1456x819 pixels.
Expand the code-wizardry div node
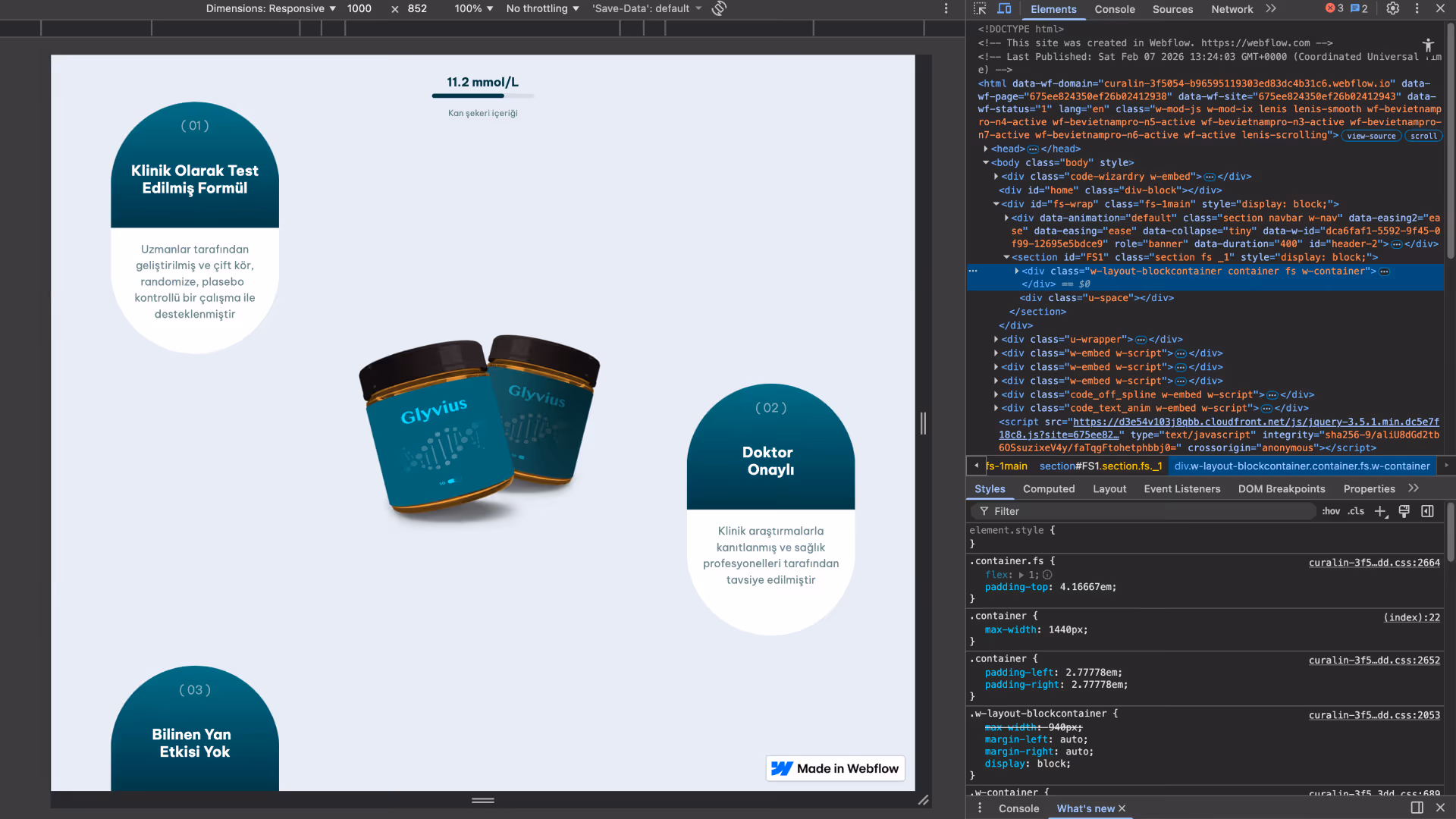coord(996,177)
